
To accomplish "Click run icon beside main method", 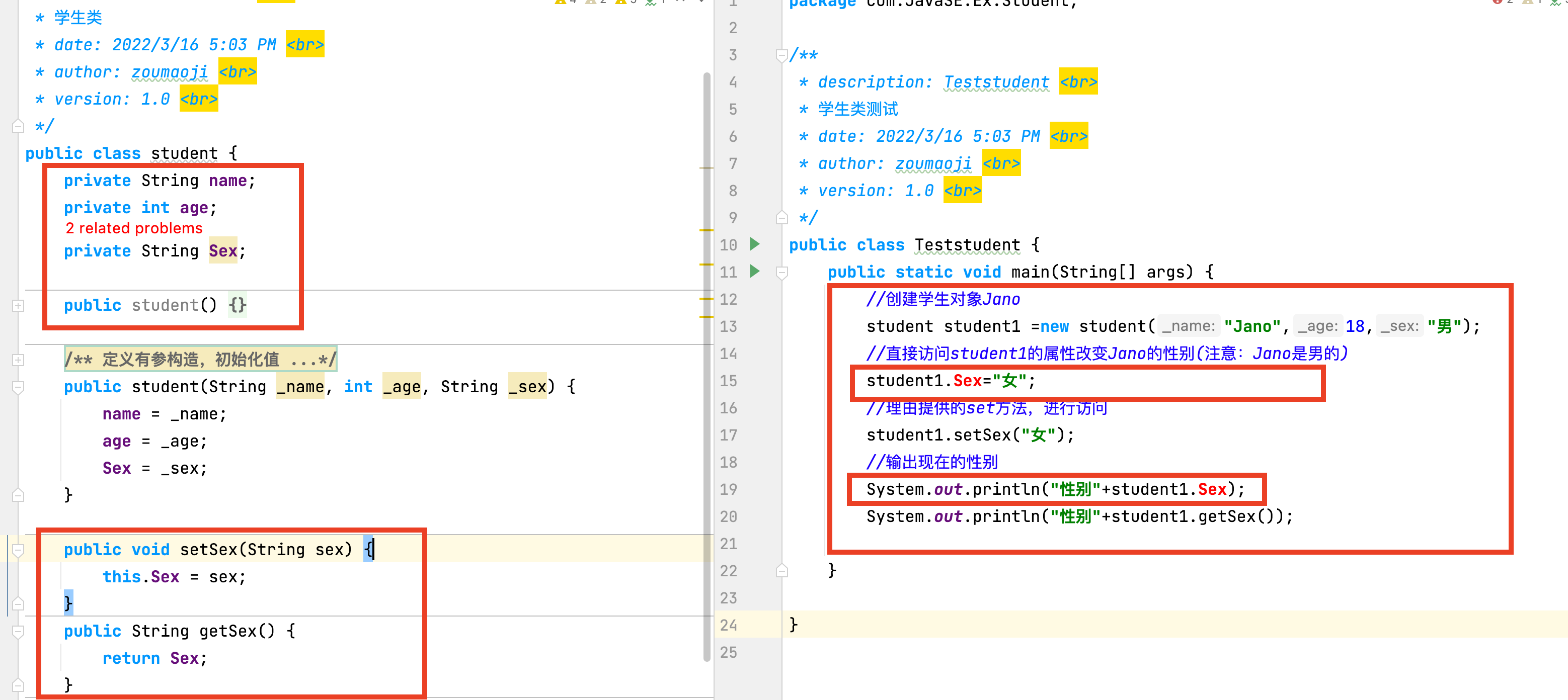I will tap(754, 271).
